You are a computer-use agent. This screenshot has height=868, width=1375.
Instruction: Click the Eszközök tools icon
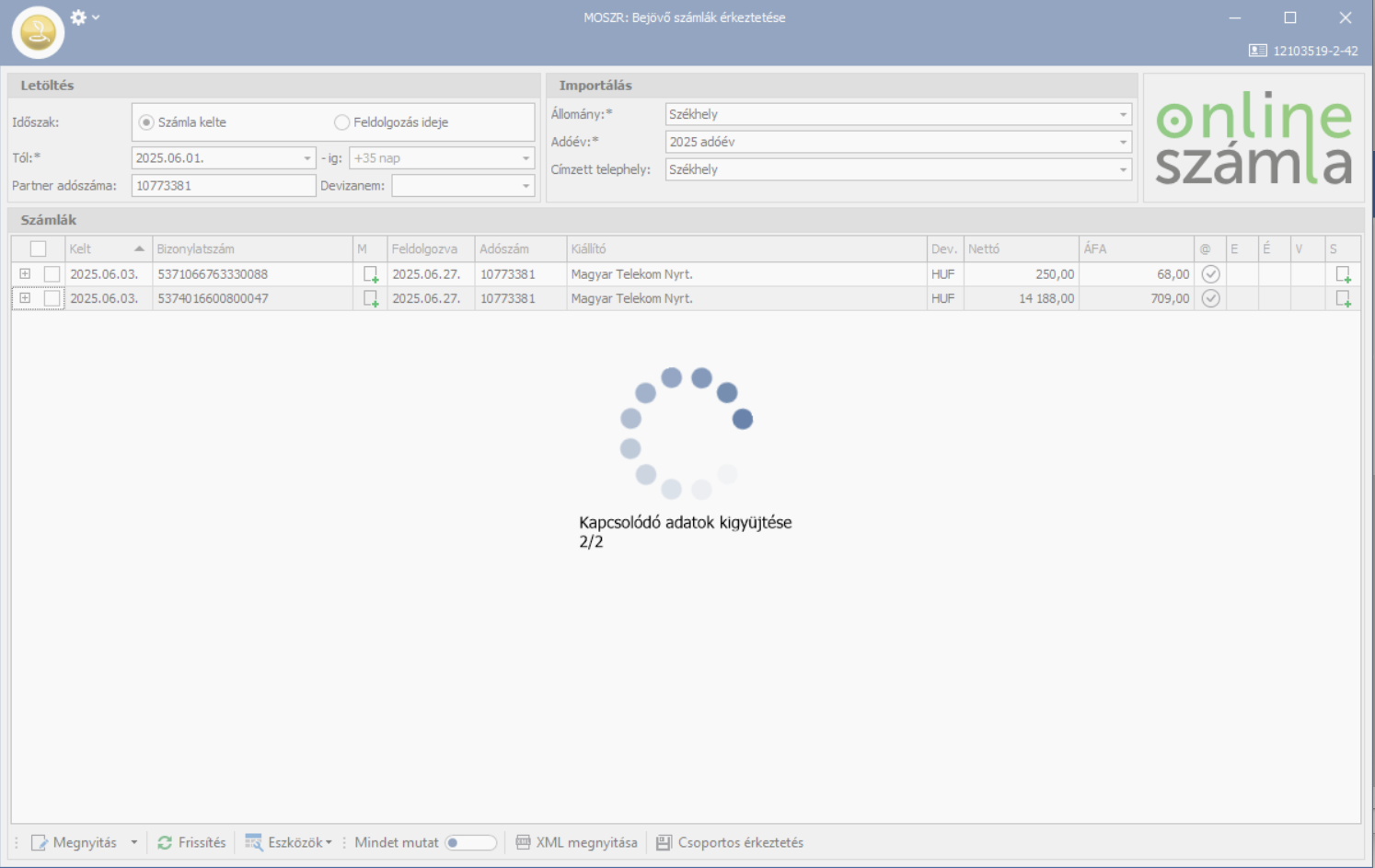coord(253,842)
